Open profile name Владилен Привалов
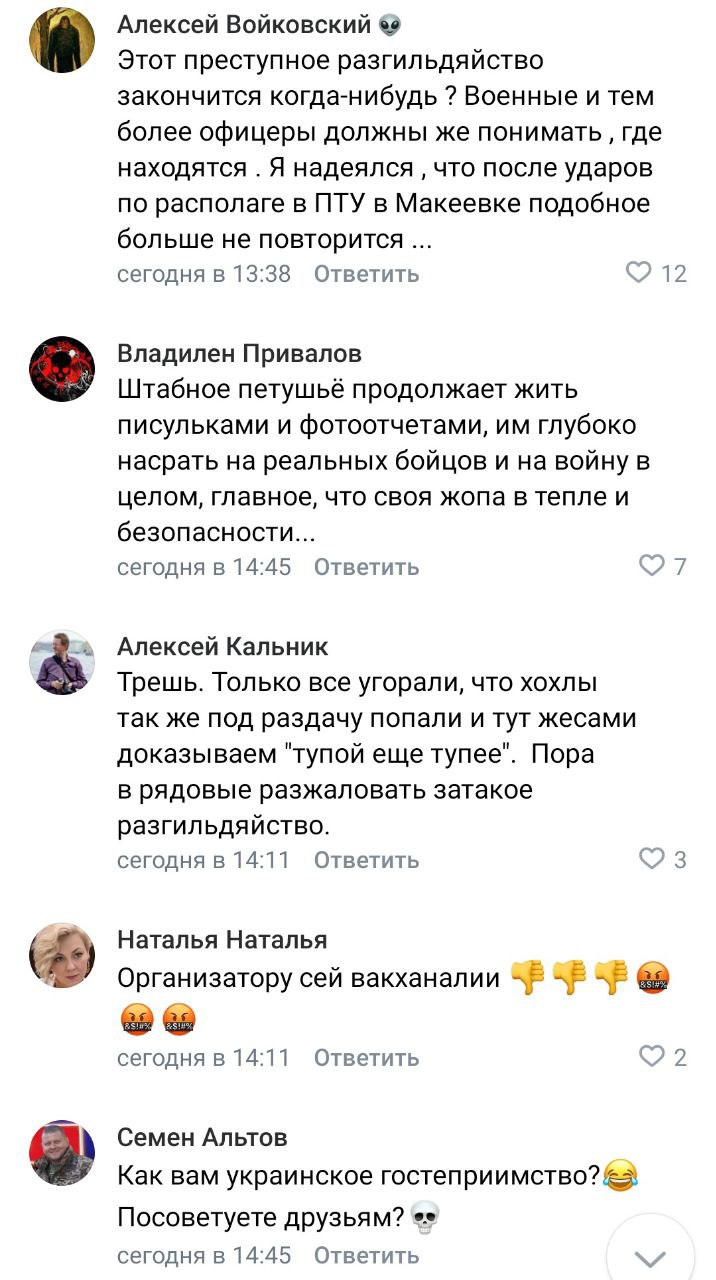 point(240,354)
